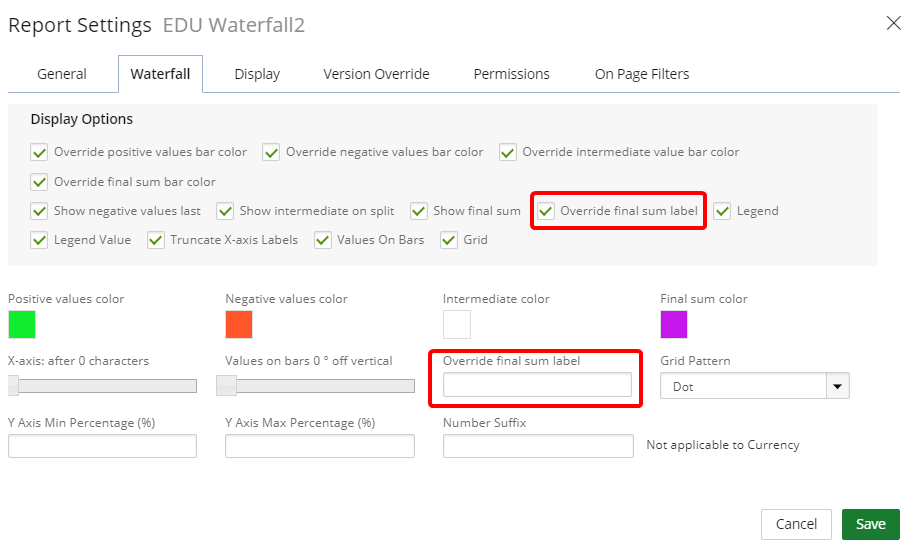Go to On Page Filters tab
915x554 pixels.
coord(642,74)
